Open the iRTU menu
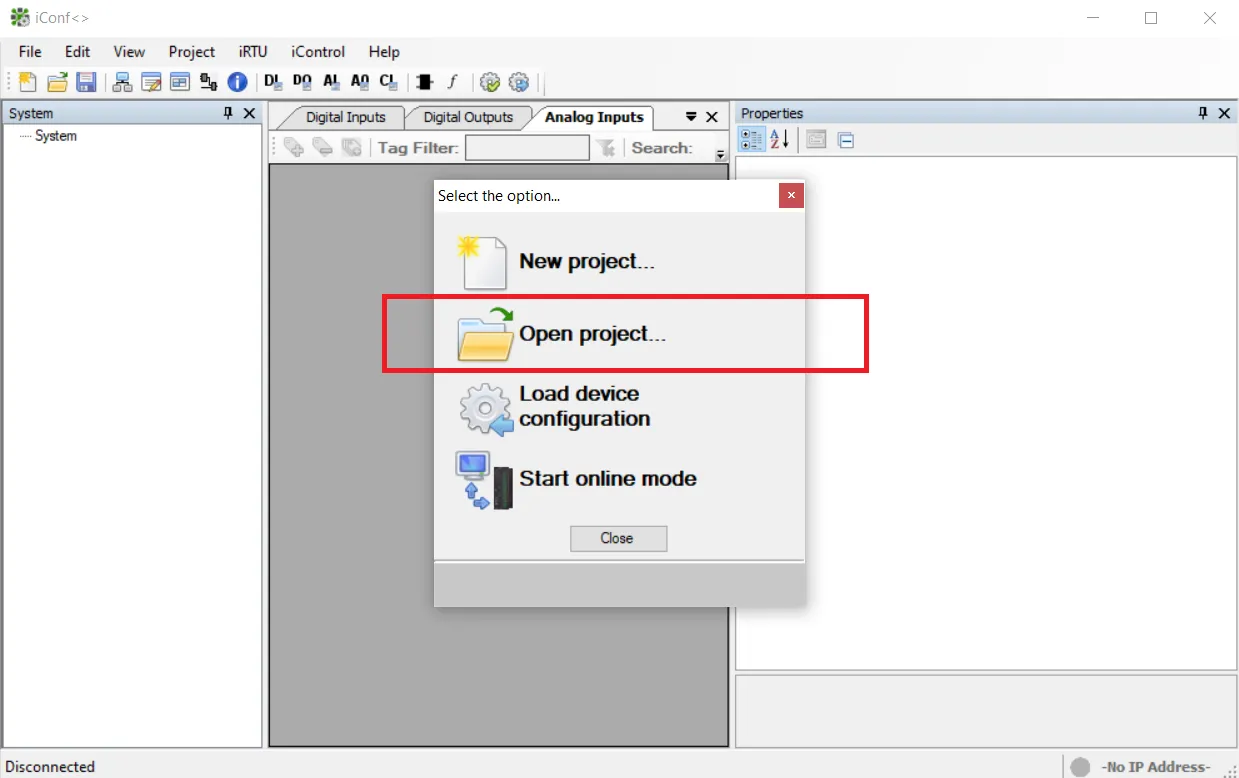This screenshot has height=778, width=1239. click(x=253, y=52)
